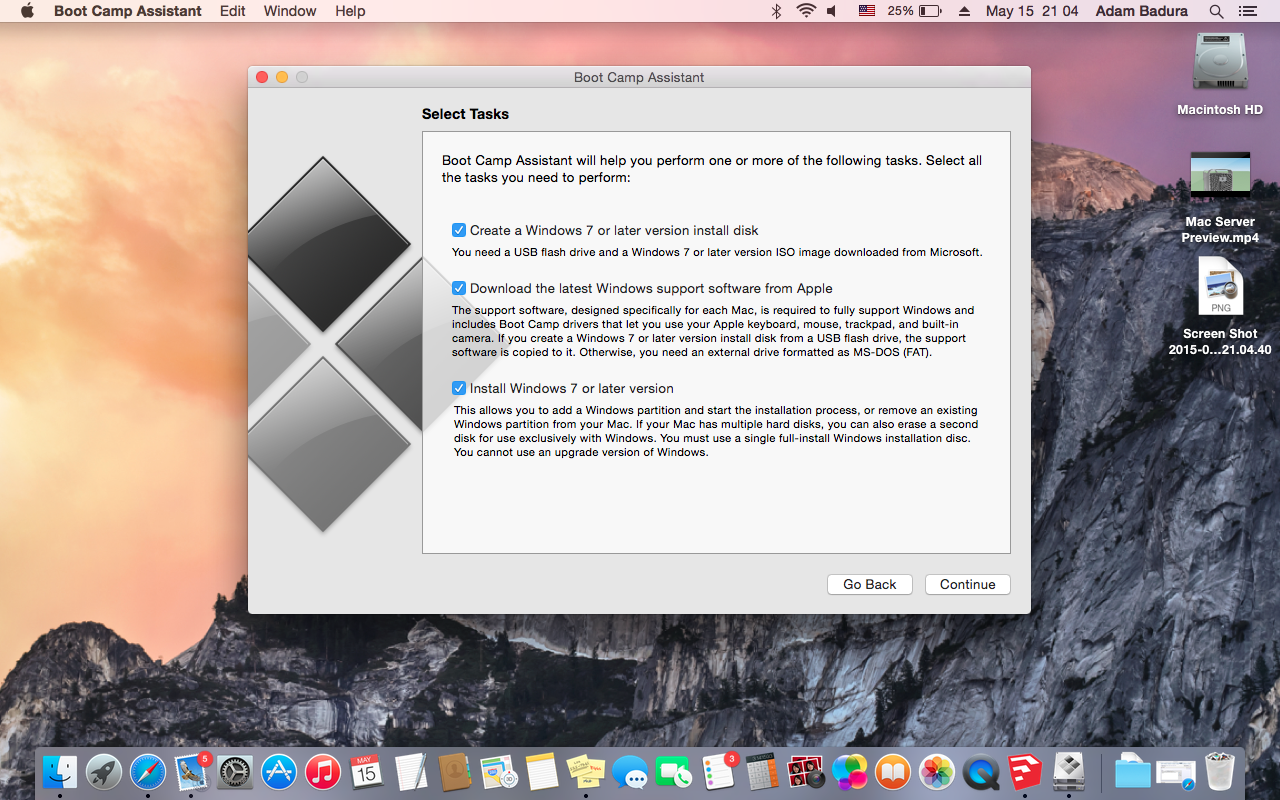1280x800 pixels.
Task: Open the Help menu
Action: tap(350, 11)
